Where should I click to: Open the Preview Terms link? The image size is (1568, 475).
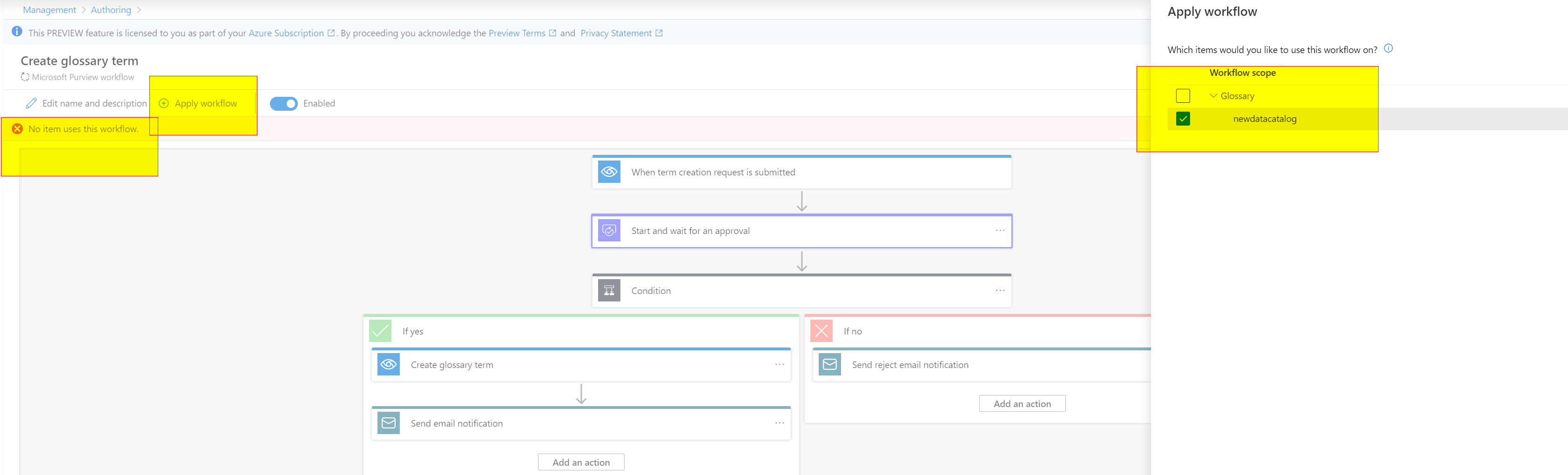517,33
